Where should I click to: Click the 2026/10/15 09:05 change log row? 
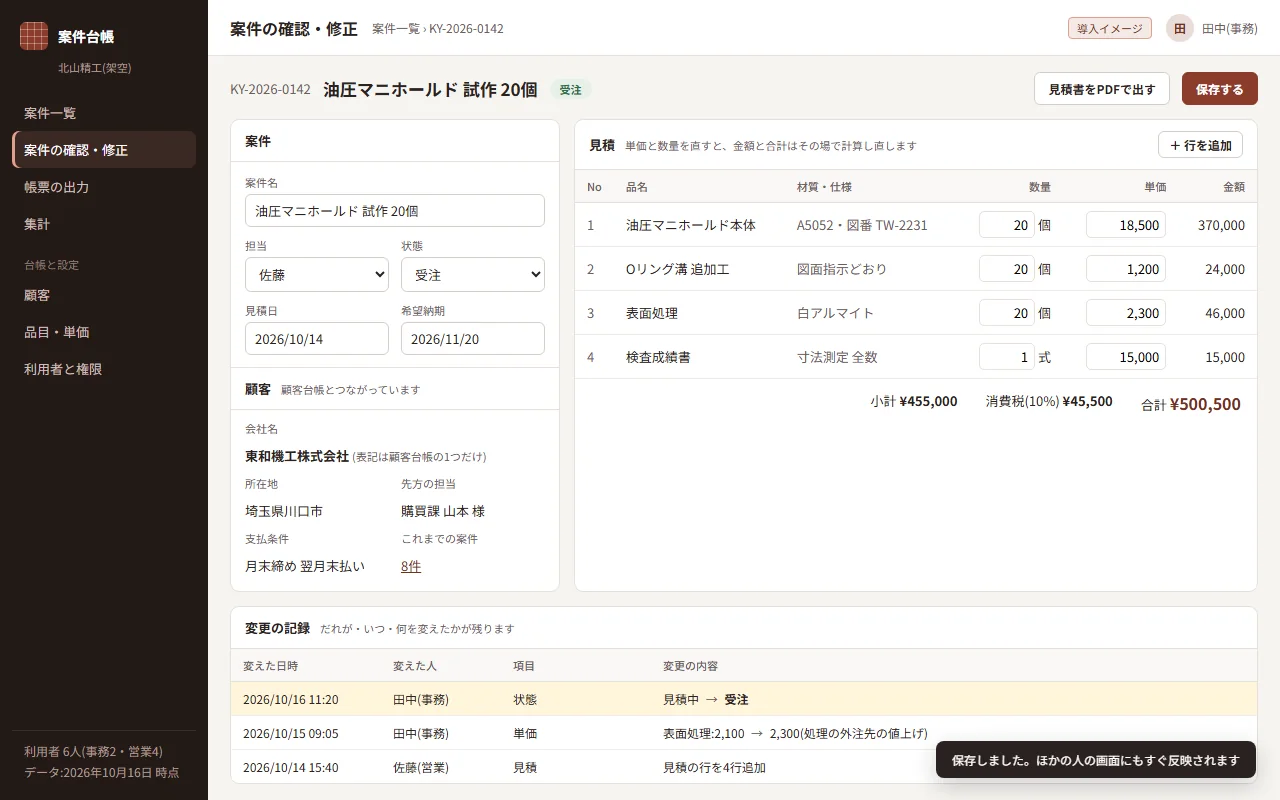point(744,733)
